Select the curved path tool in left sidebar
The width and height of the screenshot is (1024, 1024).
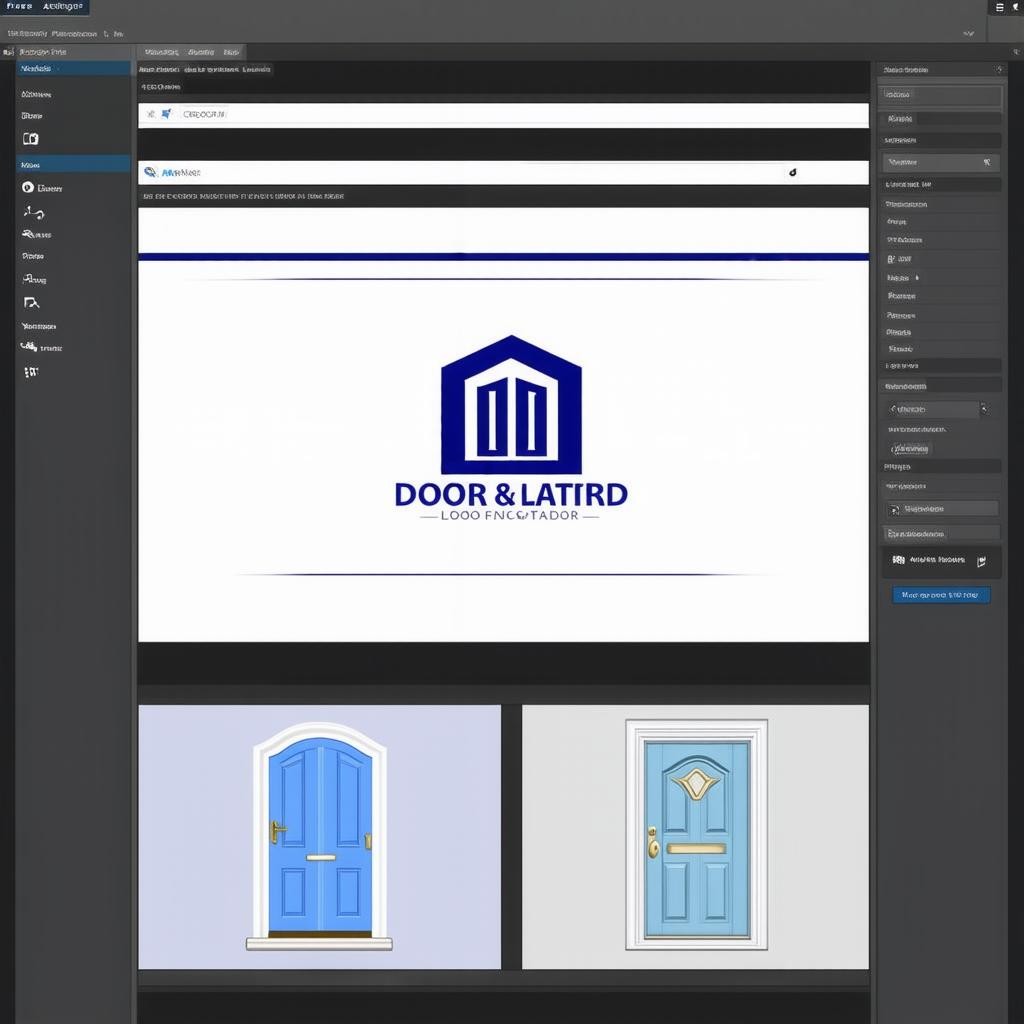(33, 212)
